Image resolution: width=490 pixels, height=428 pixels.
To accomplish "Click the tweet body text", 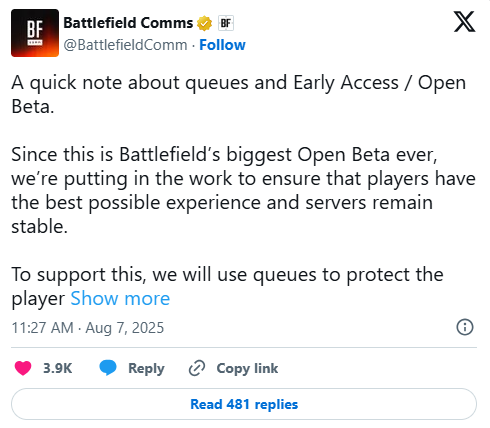I will [x=243, y=190].
